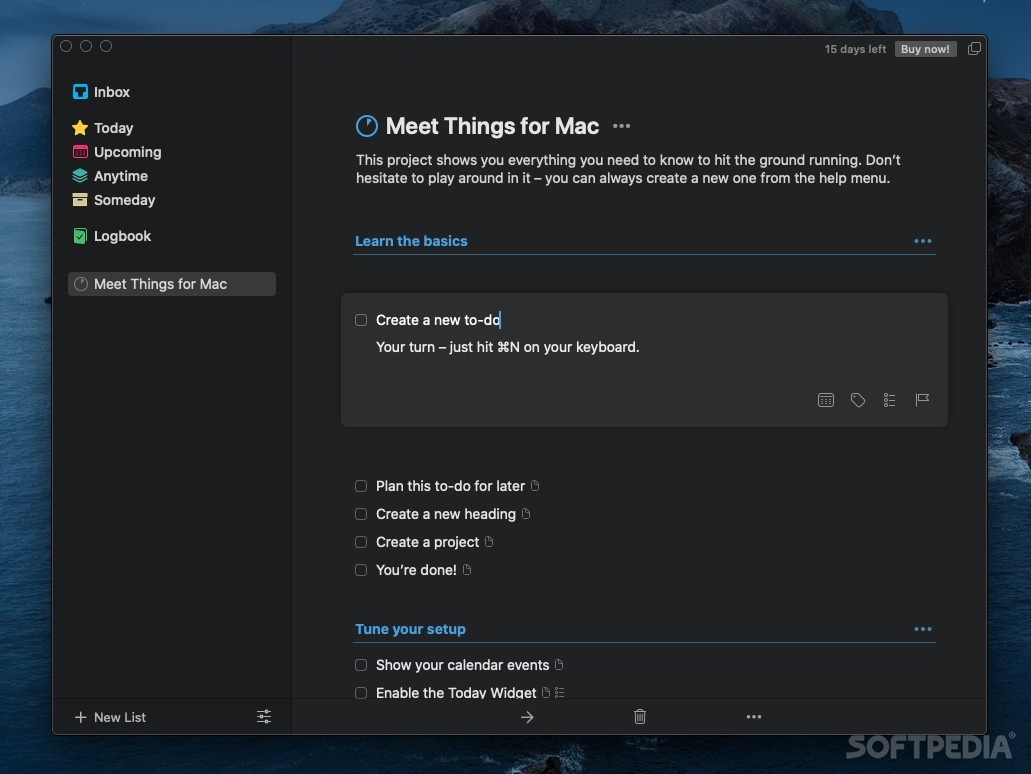Click the to-do title field Create a new to-do
This screenshot has height=774, width=1031.
pos(438,320)
